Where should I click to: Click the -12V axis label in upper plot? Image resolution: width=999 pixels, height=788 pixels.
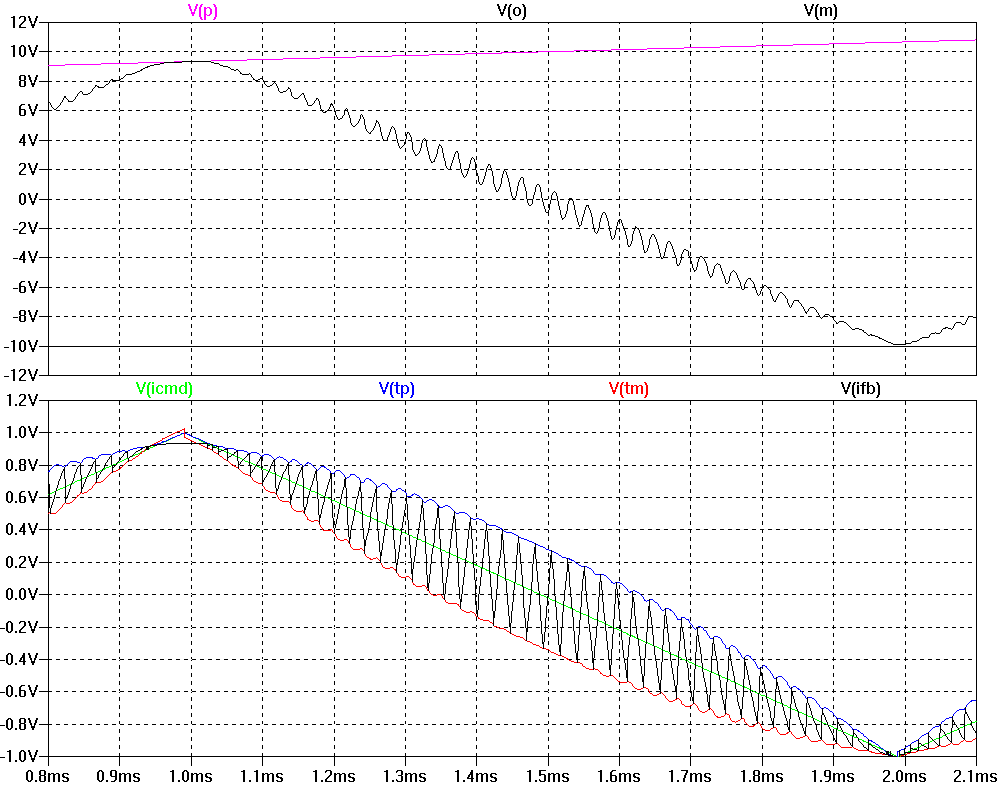(21, 375)
